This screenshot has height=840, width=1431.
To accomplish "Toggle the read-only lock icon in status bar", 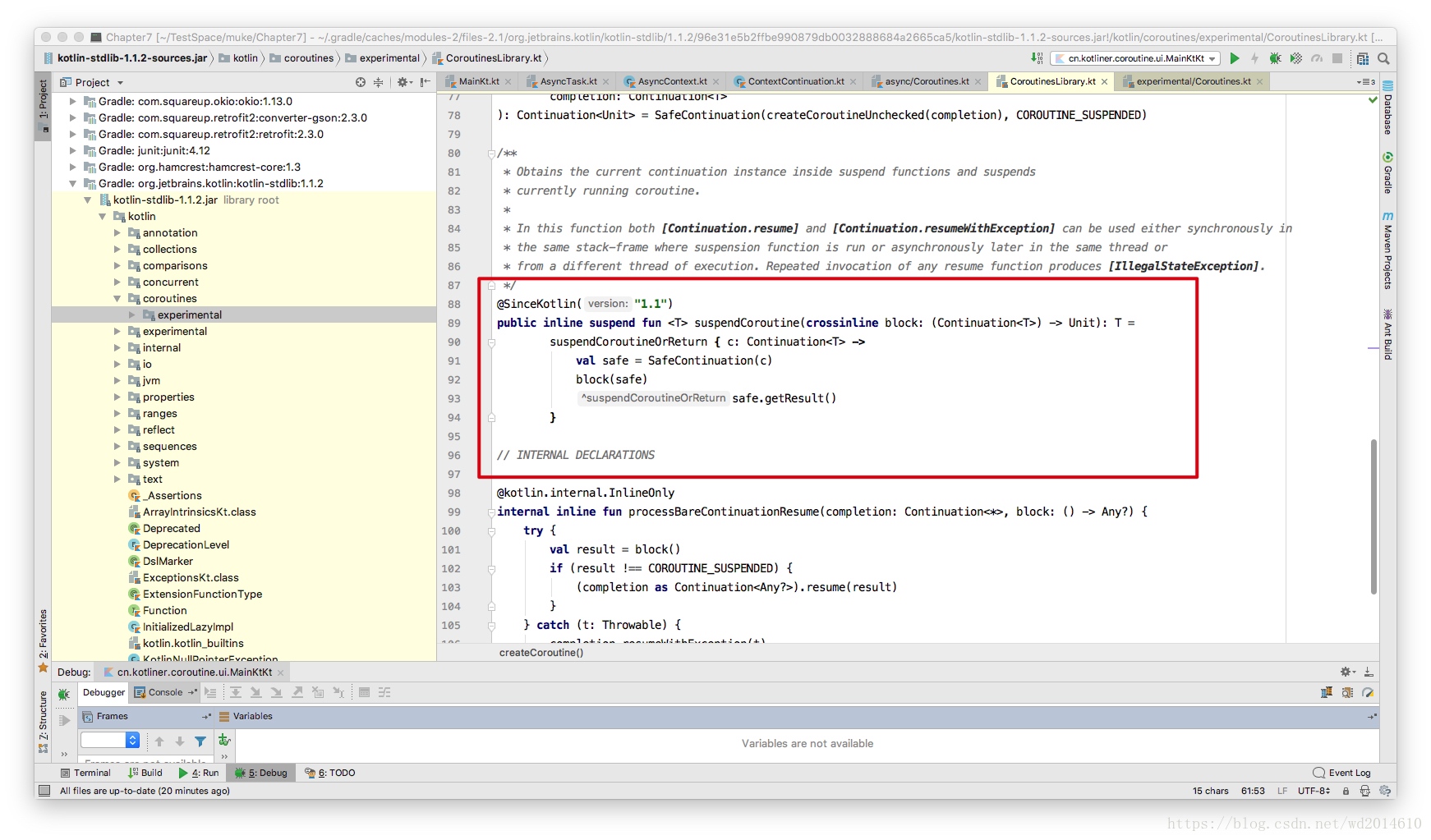I will pos(1346,791).
